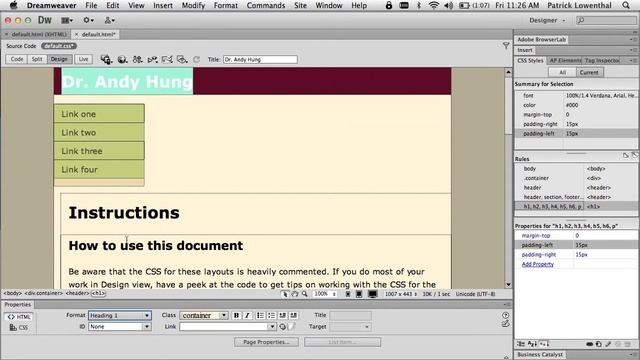Click the Multiscreen preview icon
This screenshot has width=640, height=360.
(x=106, y=60)
